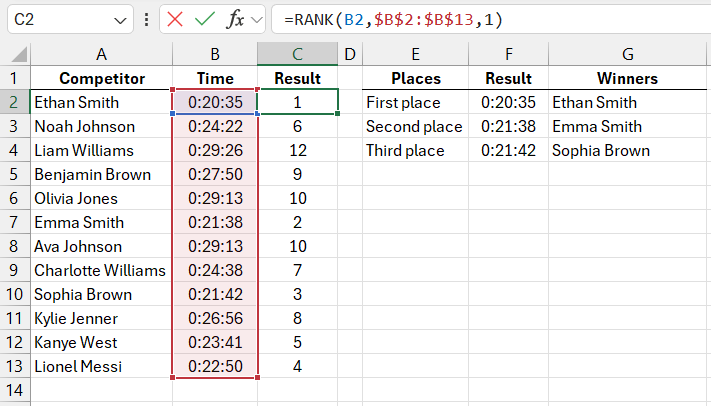Click the three-dot formula bar handle
The height and width of the screenshot is (406, 711).
click(x=146, y=20)
